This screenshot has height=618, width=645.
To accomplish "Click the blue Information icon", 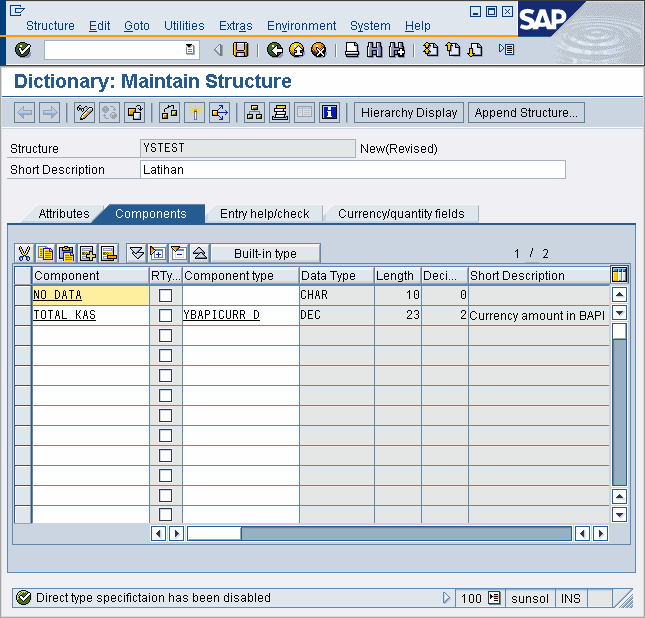I will 329,112.
